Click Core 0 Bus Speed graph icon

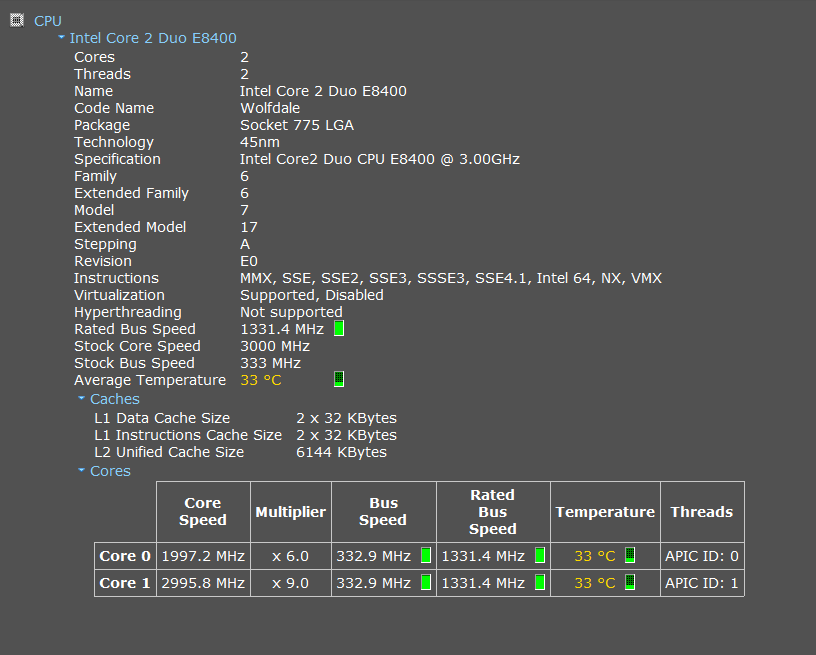[426, 556]
